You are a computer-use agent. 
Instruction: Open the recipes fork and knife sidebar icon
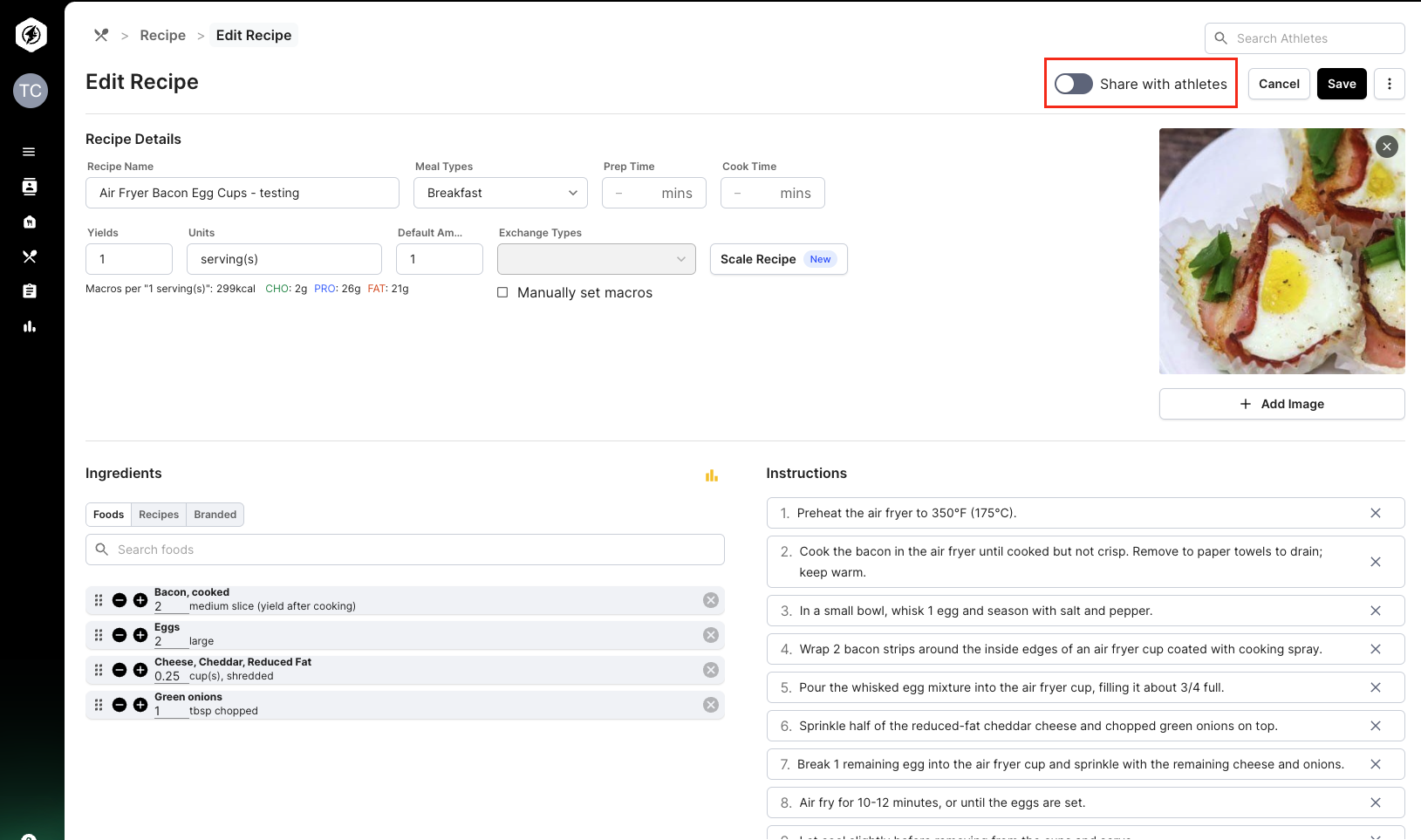[x=30, y=256]
